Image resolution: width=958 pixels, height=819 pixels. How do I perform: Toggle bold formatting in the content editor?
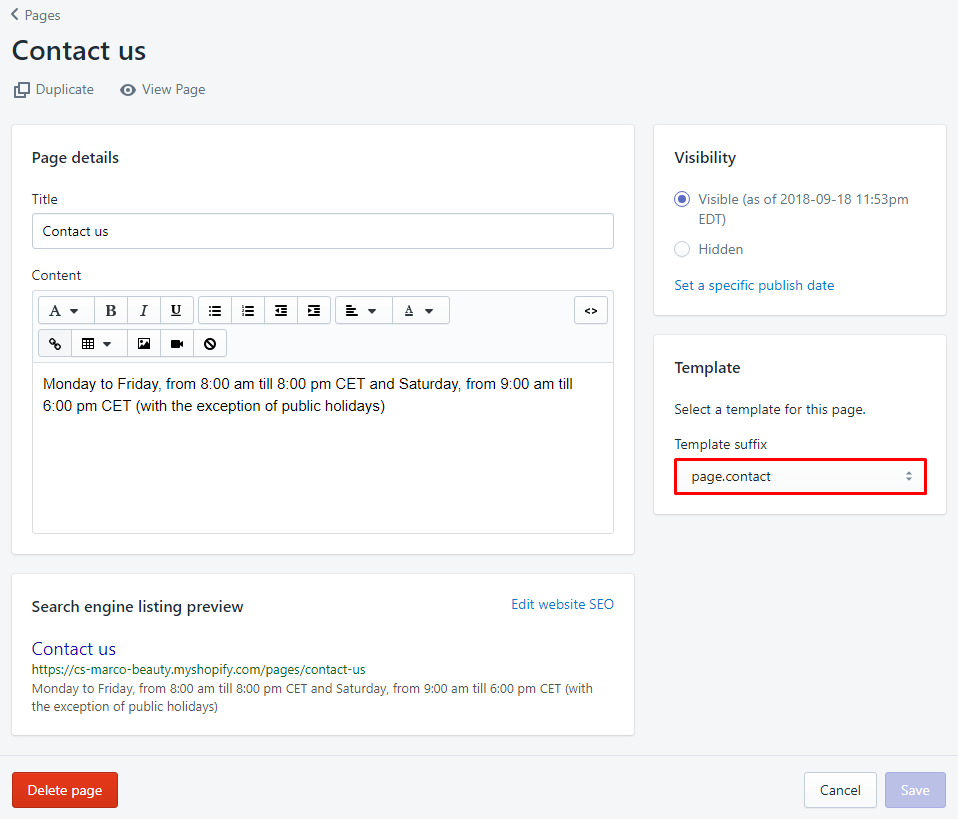pyautogui.click(x=110, y=310)
